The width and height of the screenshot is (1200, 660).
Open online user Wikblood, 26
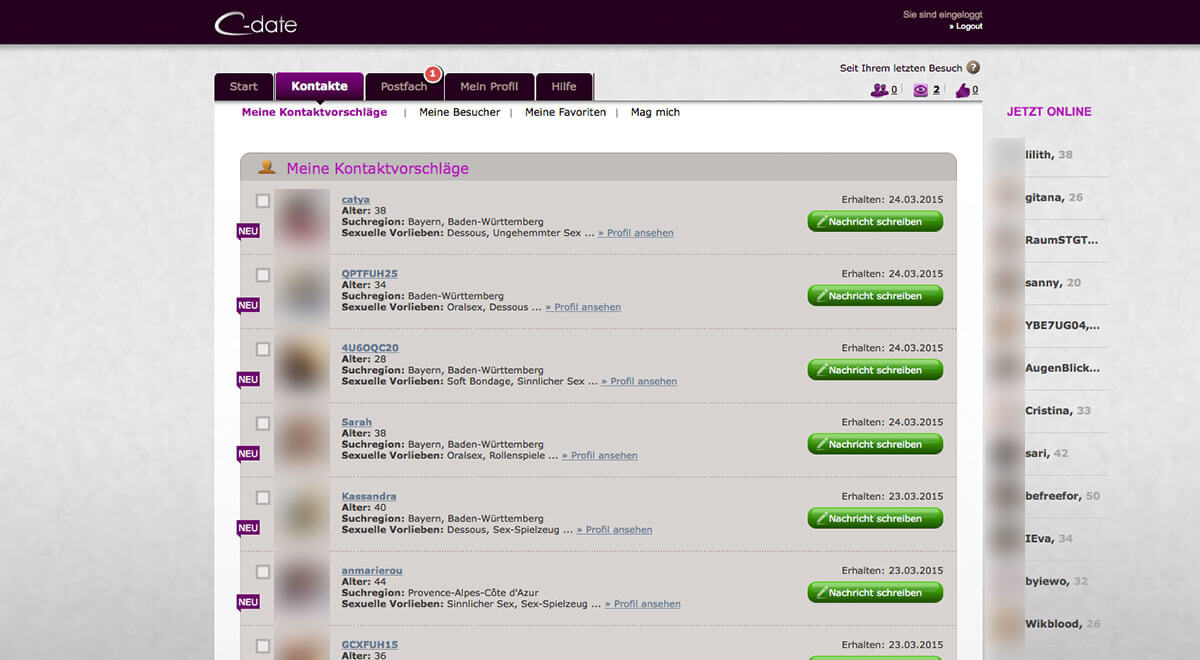(x=1062, y=624)
